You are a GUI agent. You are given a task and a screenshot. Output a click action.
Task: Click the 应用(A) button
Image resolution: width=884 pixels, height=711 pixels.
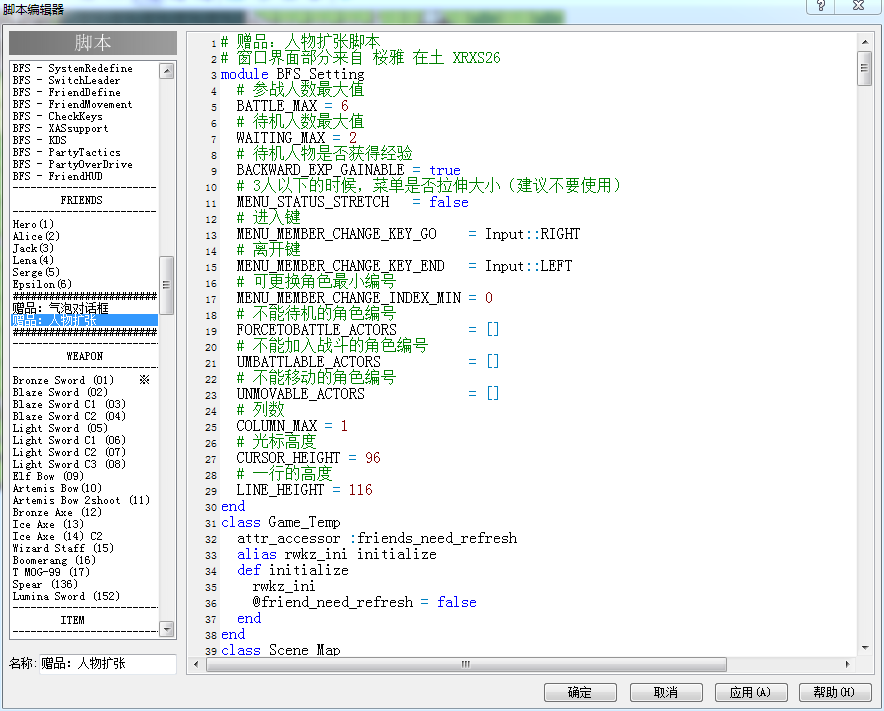coord(751,692)
